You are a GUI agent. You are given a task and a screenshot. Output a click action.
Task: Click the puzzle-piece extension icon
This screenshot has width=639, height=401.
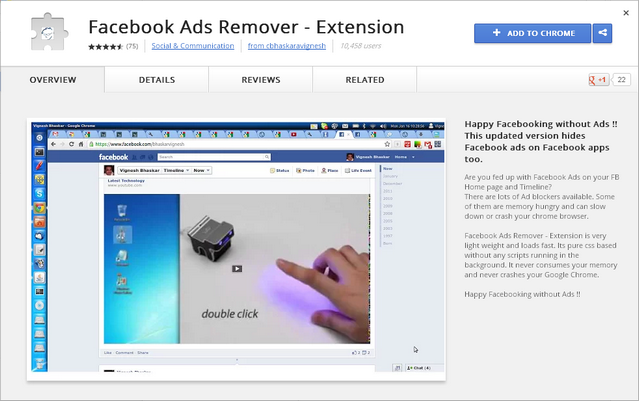coord(48,32)
